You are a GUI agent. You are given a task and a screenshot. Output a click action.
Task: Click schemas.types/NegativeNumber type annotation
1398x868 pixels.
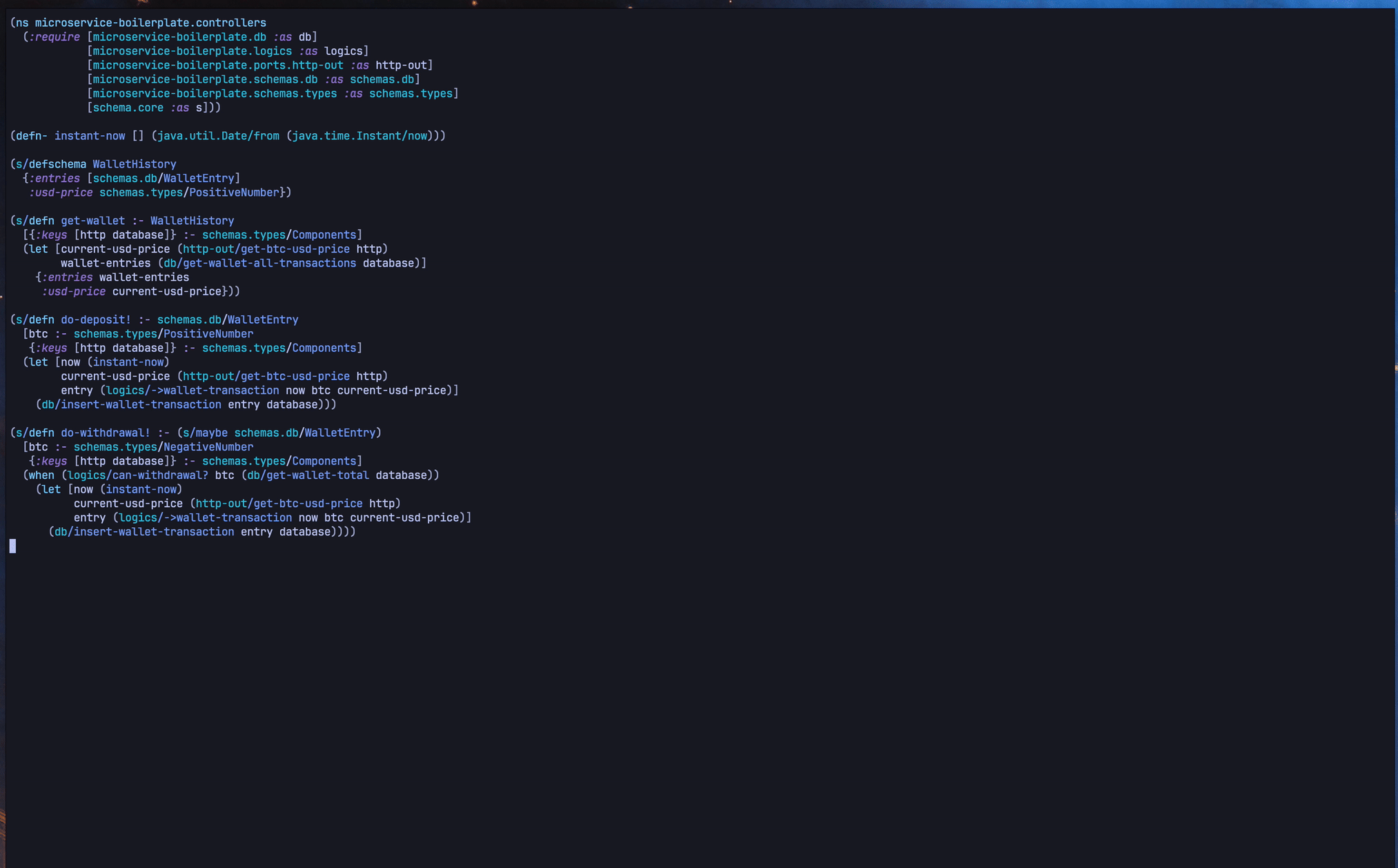(163, 447)
